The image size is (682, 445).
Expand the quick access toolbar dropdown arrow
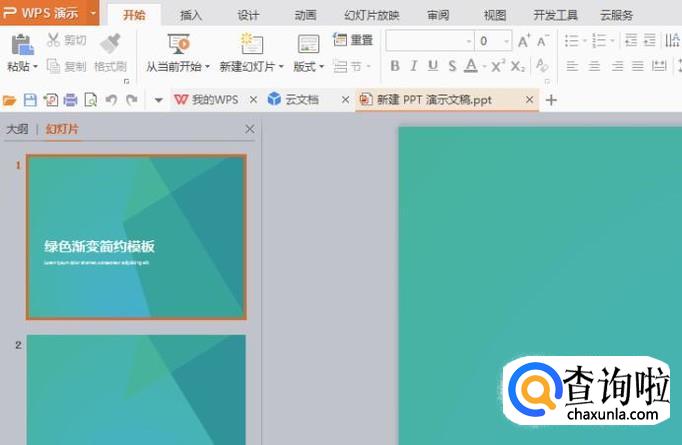[159, 100]
